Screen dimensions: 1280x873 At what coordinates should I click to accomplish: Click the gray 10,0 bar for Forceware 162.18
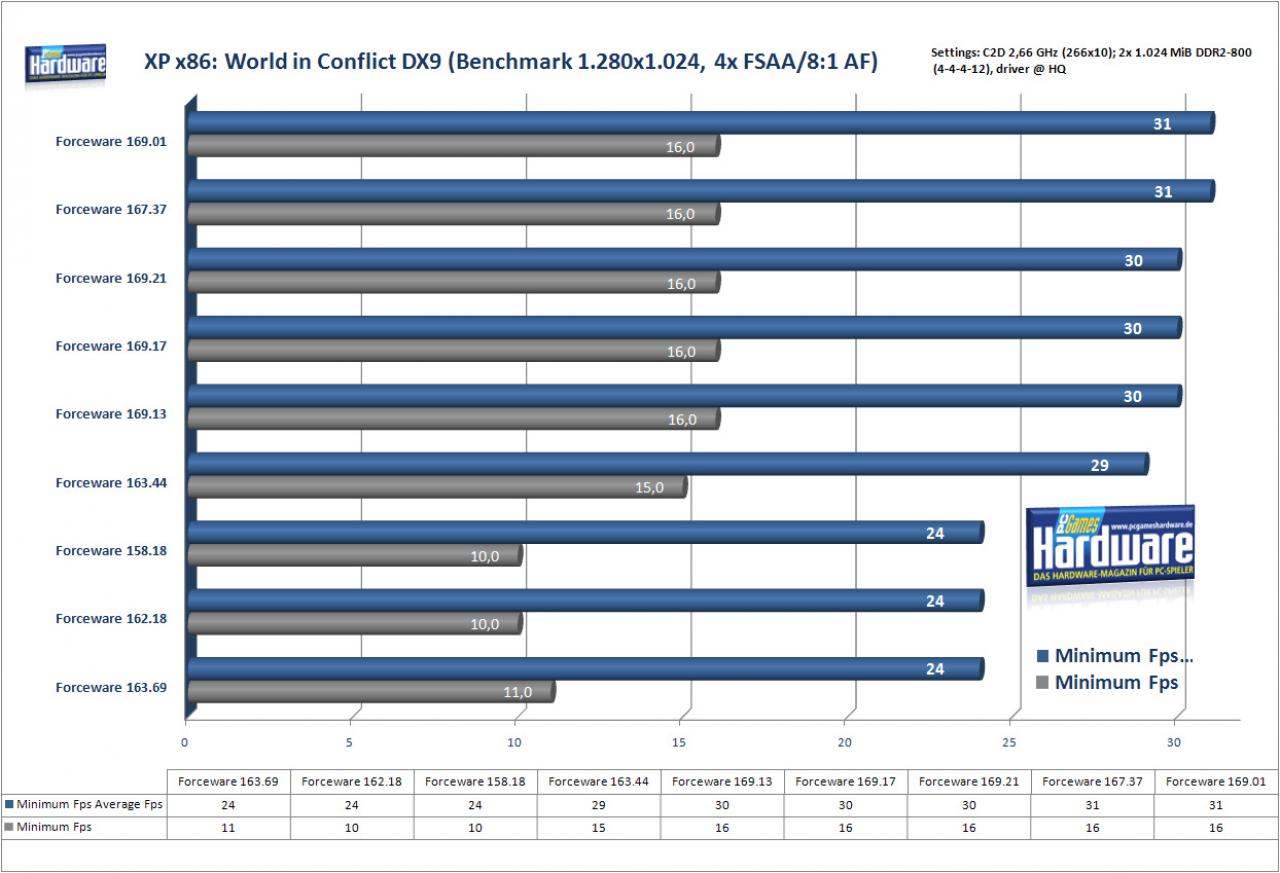tap(355, 624)
